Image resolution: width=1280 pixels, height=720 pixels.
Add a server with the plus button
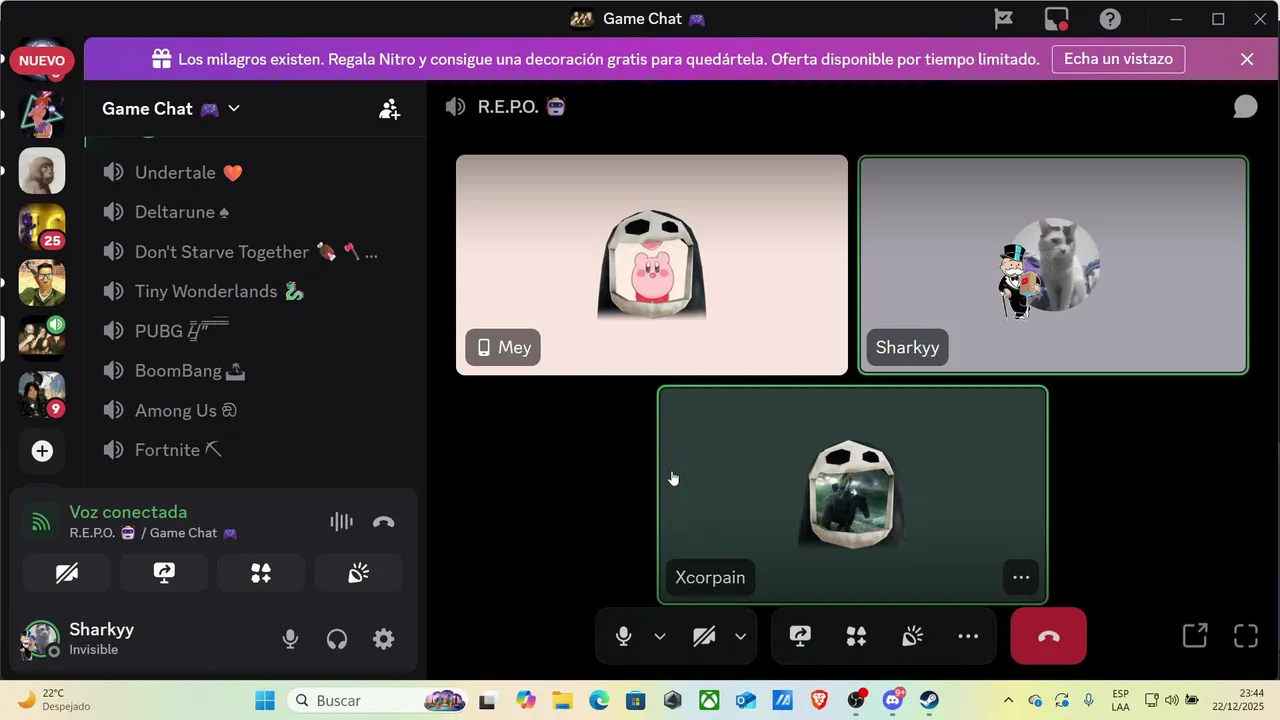point(42,452)
